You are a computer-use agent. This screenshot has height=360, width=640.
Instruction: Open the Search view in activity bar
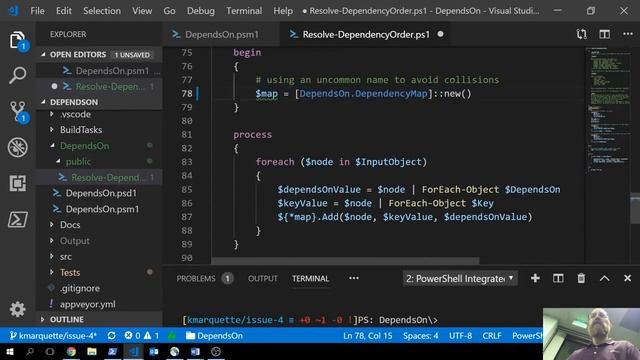[x=18, y=75]
